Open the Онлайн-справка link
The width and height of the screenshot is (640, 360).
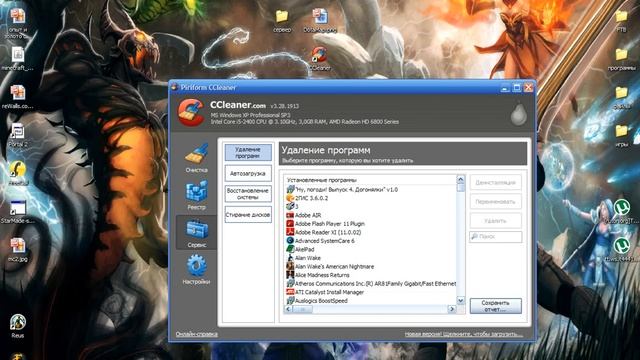(x=196, y=334)
